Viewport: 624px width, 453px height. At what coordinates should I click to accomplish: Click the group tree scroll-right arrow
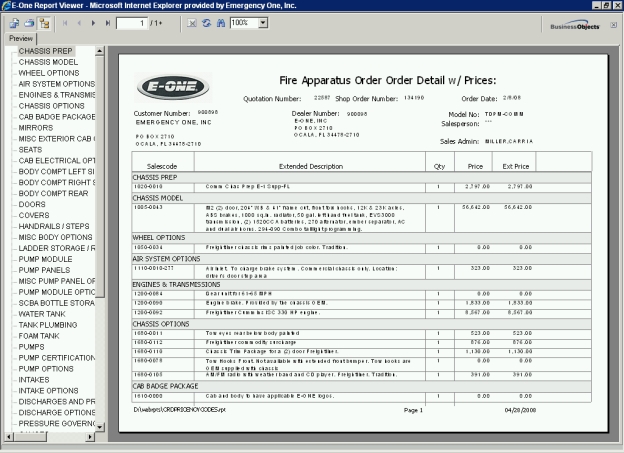[90, 437]
